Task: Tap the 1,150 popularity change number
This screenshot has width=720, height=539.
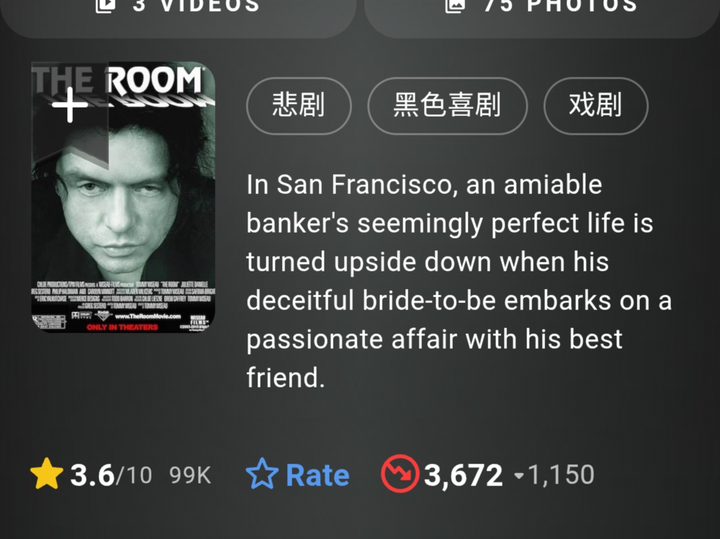Action: (561, 475)
